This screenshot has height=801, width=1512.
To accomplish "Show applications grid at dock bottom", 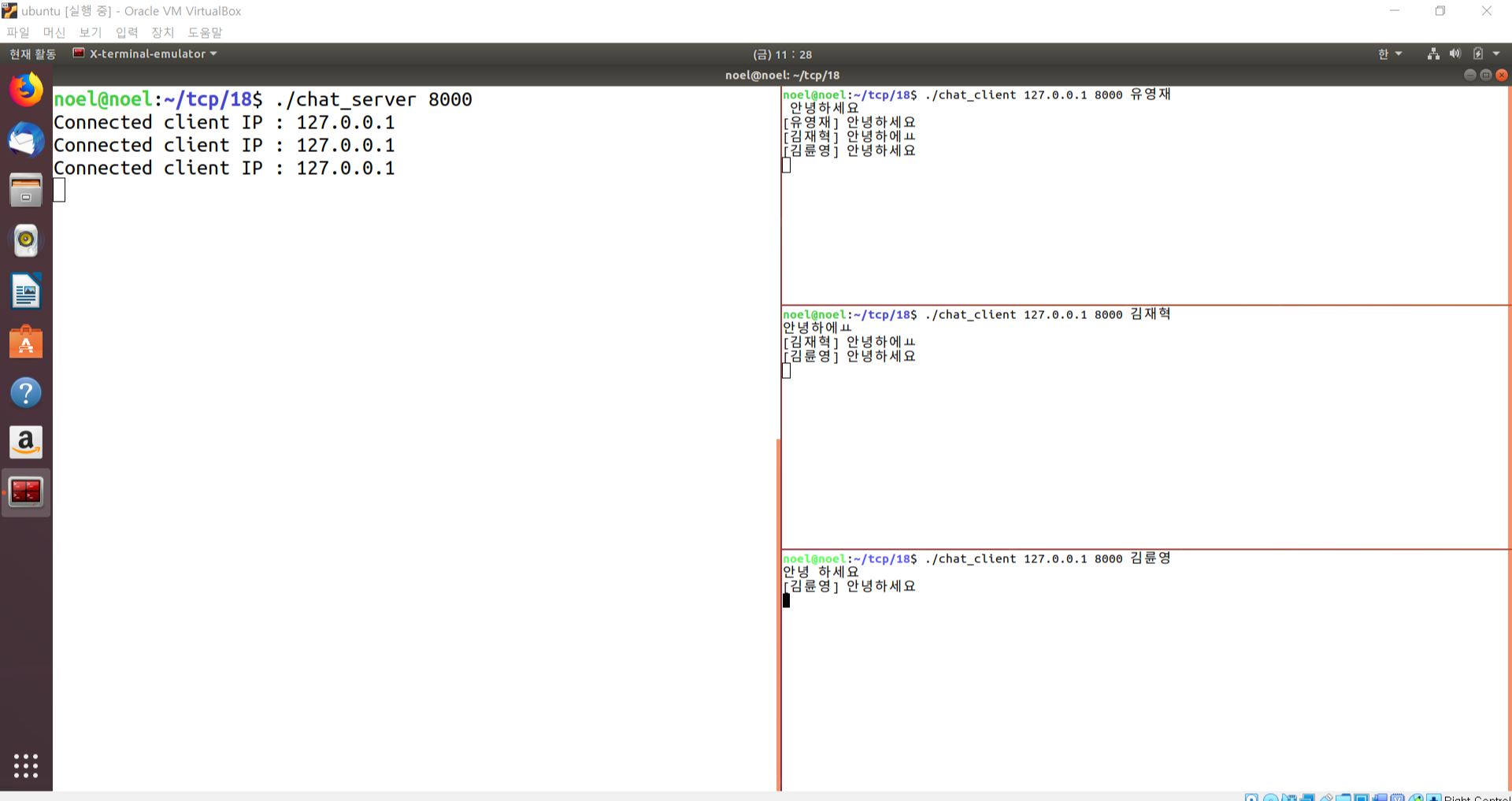I will pos(26,766).
